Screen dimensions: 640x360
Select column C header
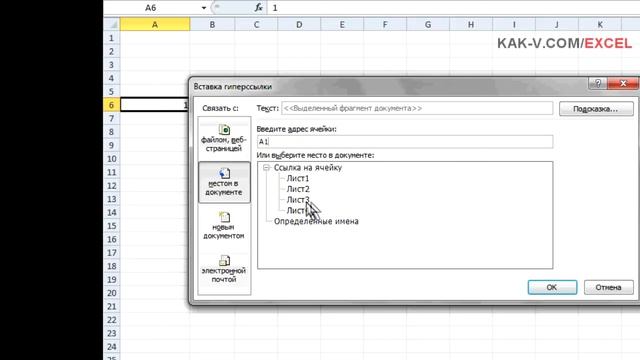click(256, 24)
